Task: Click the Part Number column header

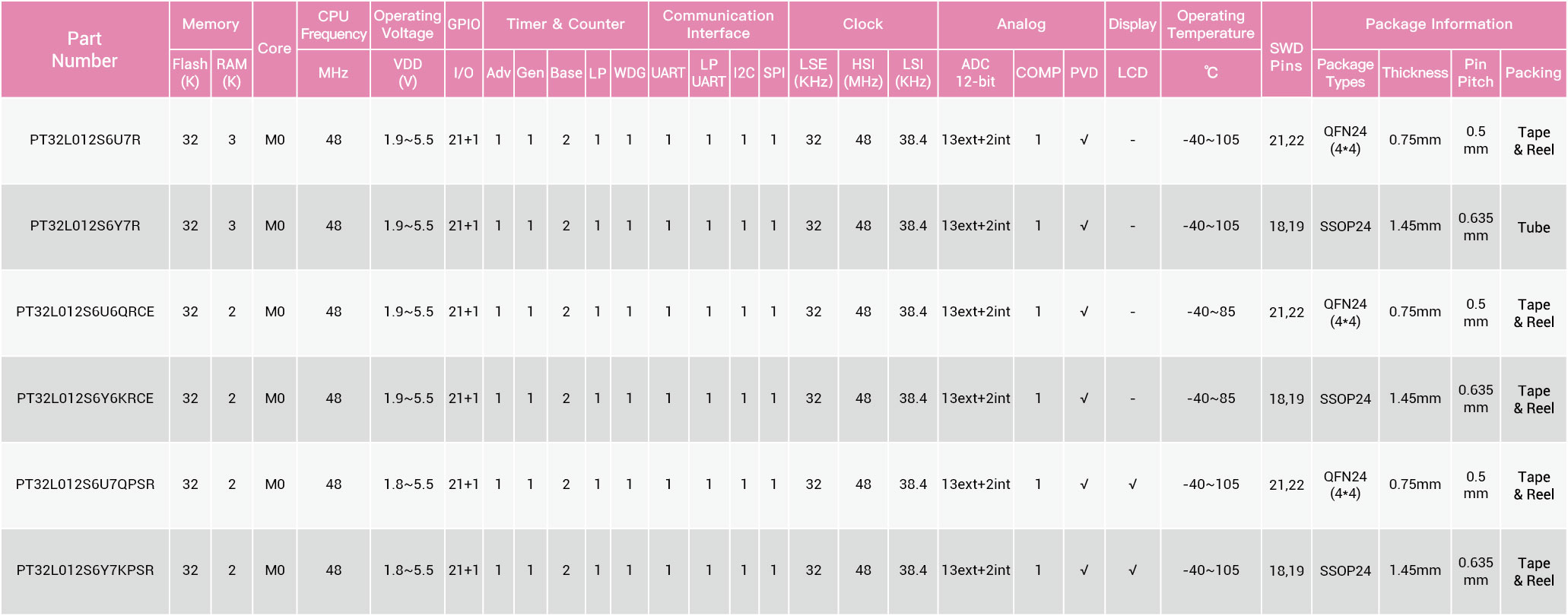Action: tap(84, 49)
